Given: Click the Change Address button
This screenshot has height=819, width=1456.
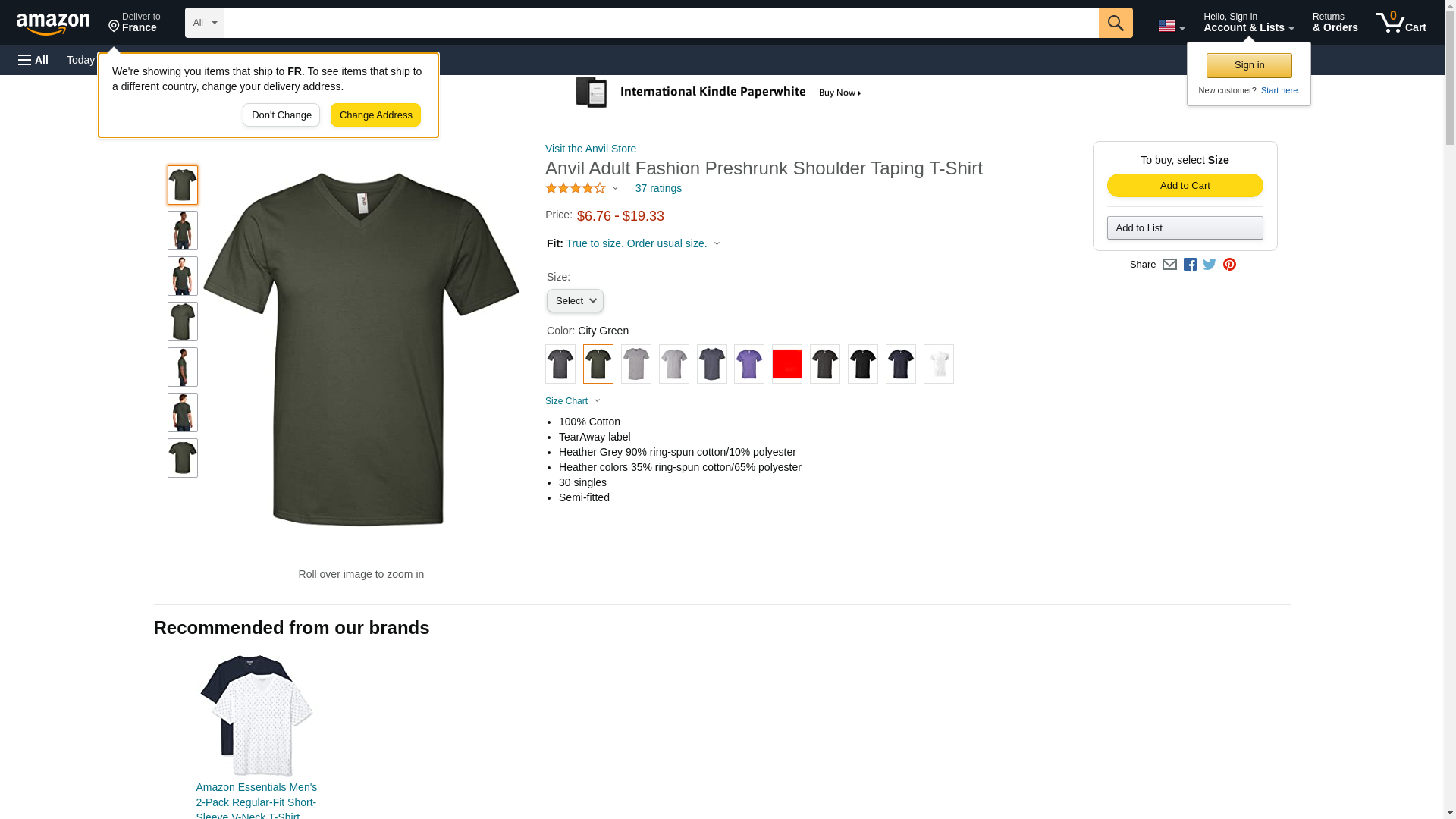Looking at the screenshot, I should [375, 115].
